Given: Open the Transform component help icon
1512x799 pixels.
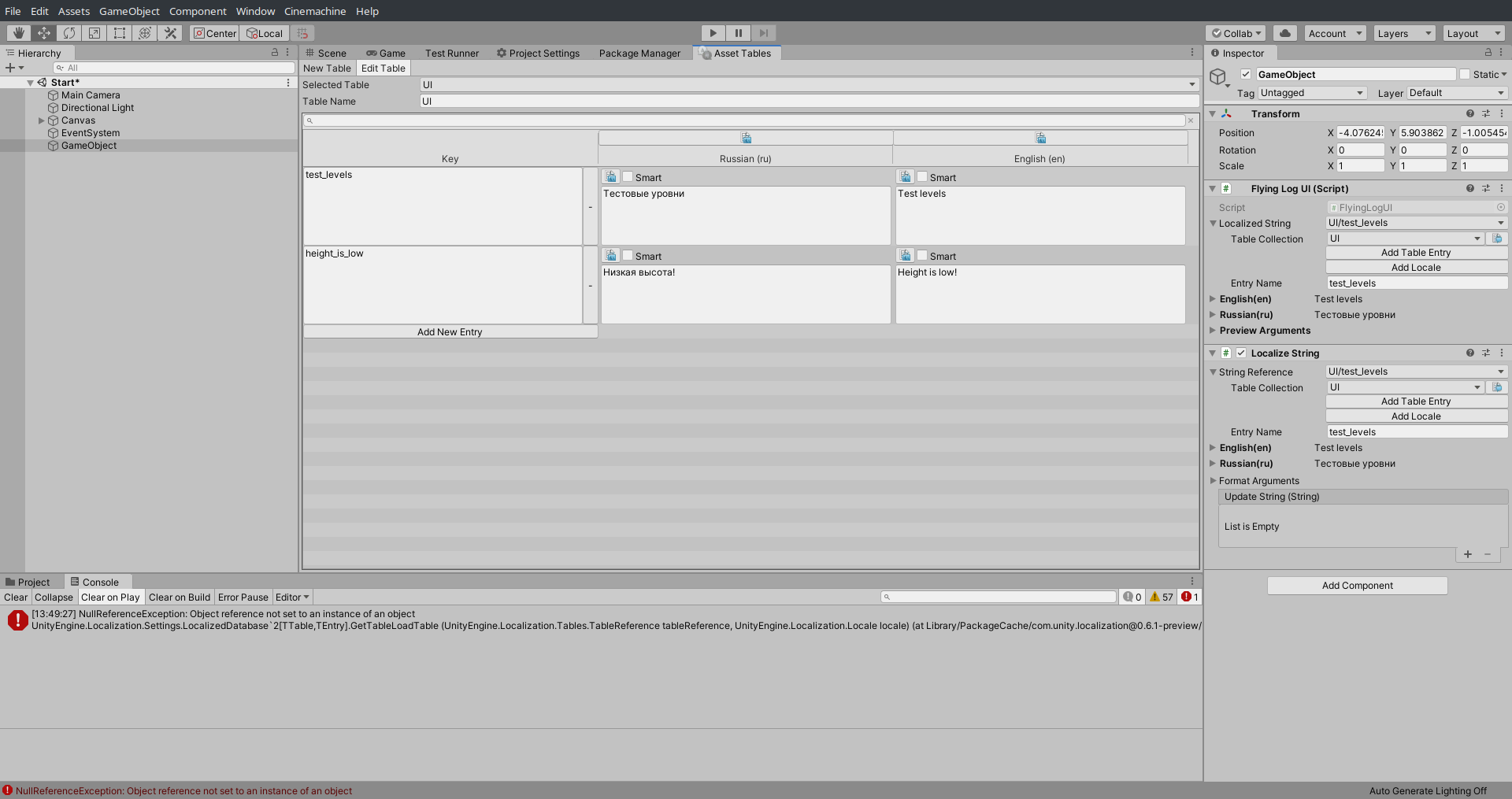Looking at the screenshot, I should [1469, 114].
